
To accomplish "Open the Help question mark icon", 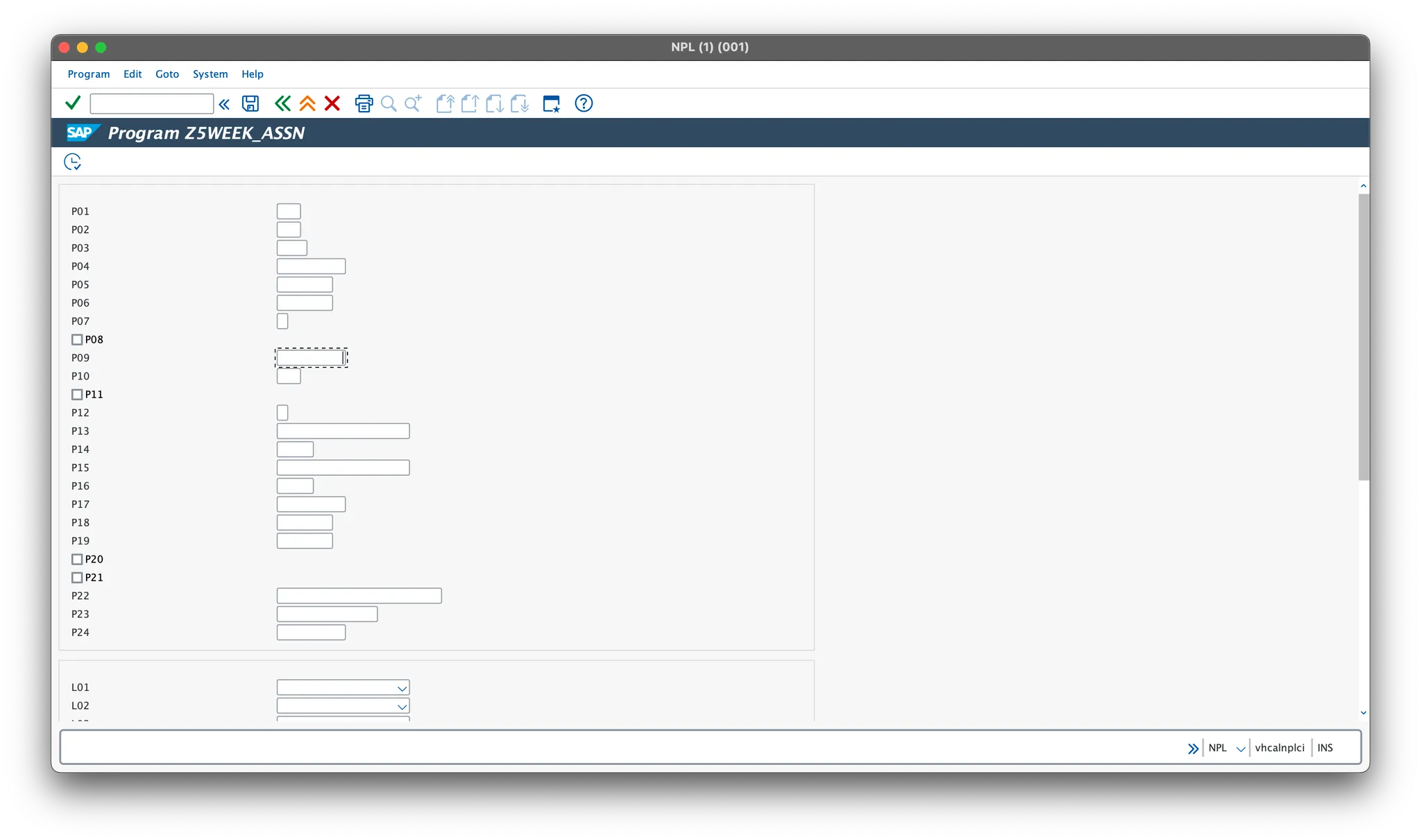I will 584,103.
